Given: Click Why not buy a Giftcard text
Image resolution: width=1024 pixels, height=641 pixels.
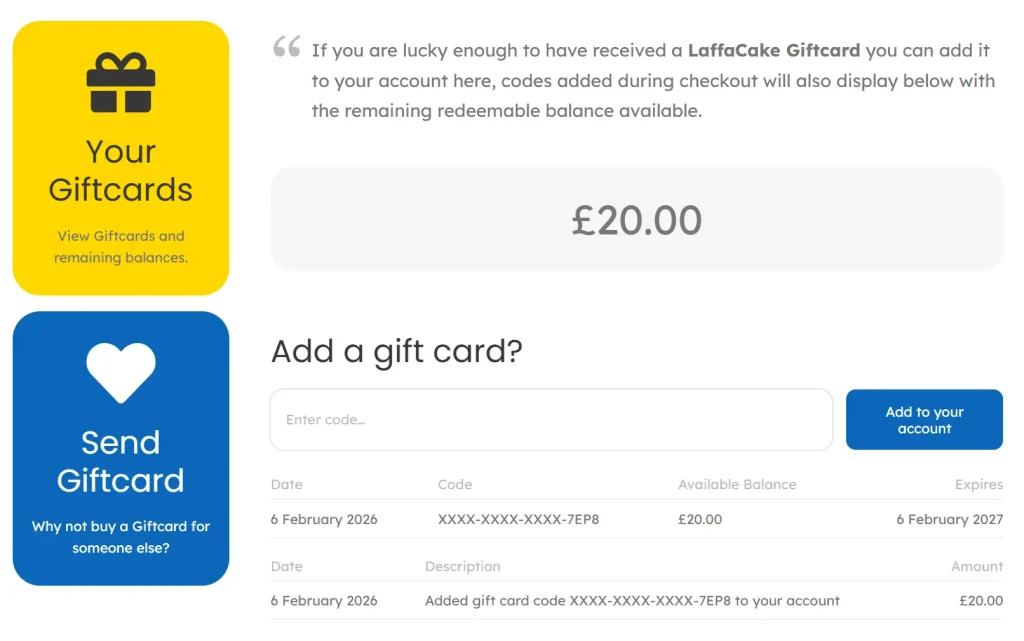Looking at the screenshot, I should point(120,537).
